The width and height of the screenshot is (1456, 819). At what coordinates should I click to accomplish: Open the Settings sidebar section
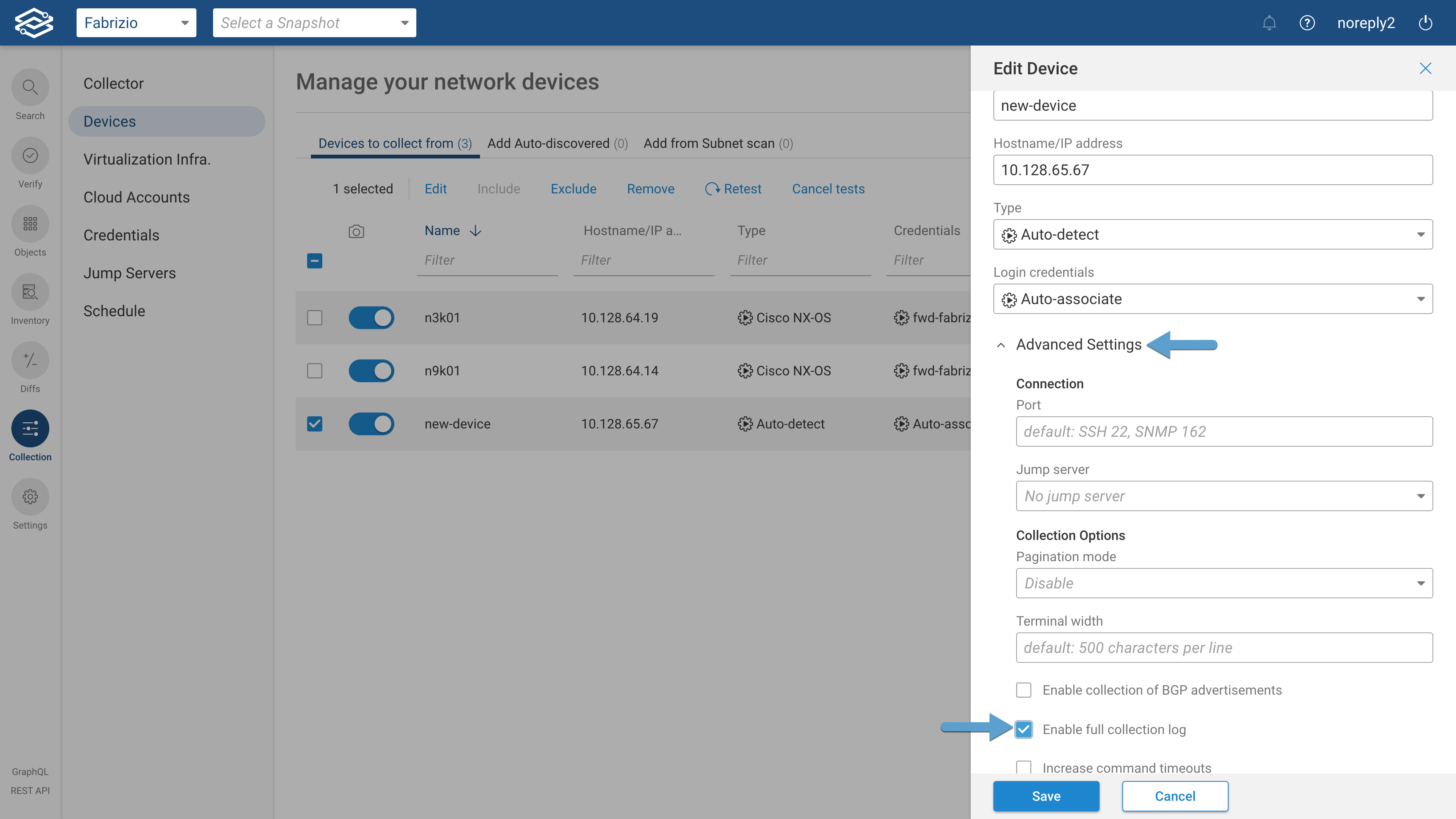(30, 496)
